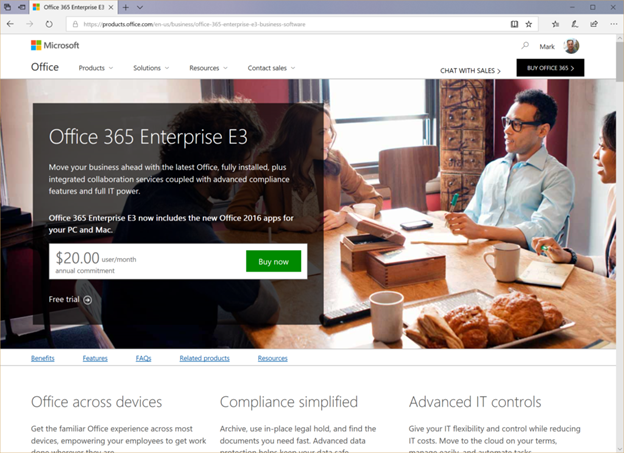This screenshot has width=624, height=453.
Task: Expand the Products menu
Action: pos(96,68)
